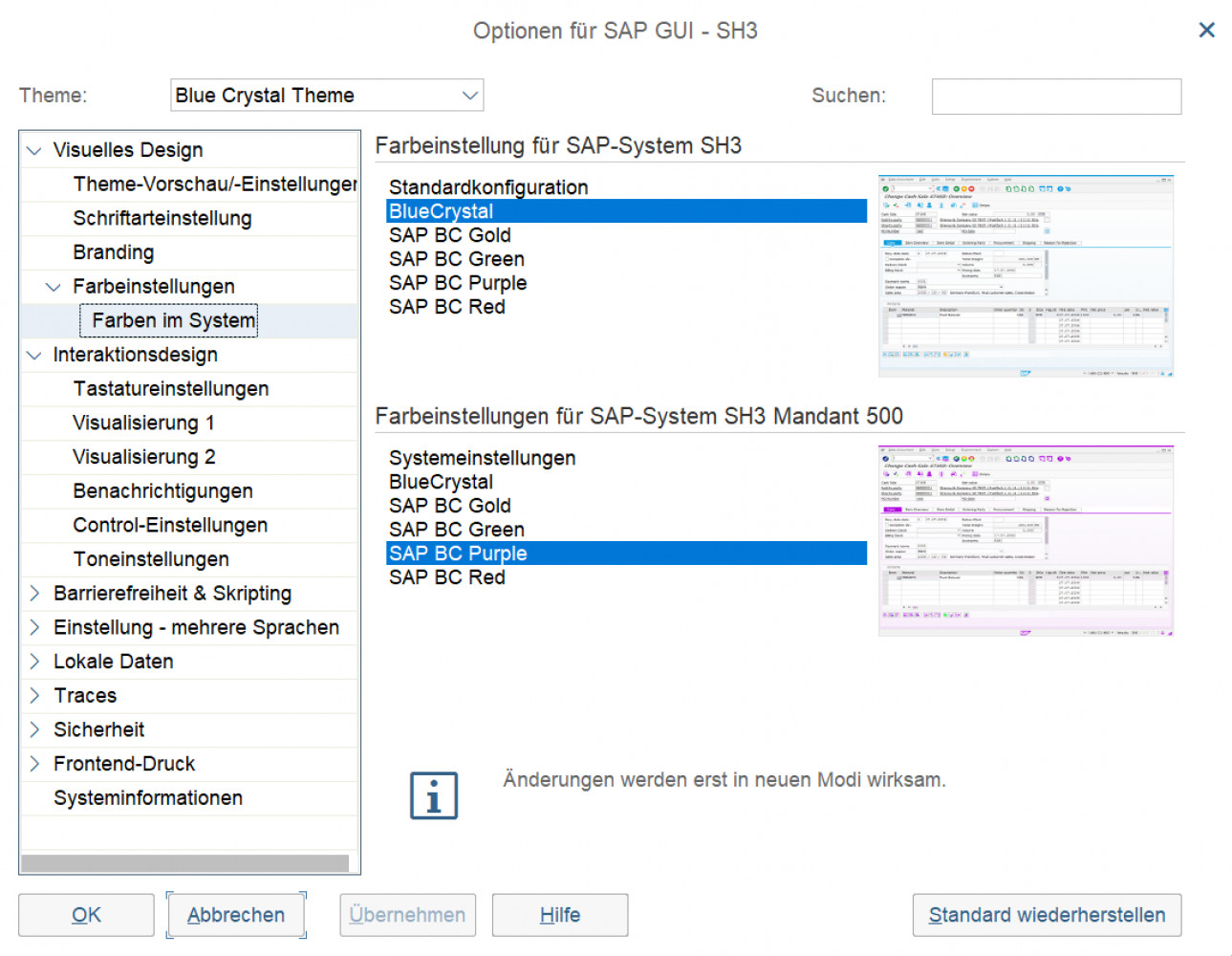Expand the Barrierefreiheit & Skripting node
This screenshot has width=1232, height=956.
point(34,594)
